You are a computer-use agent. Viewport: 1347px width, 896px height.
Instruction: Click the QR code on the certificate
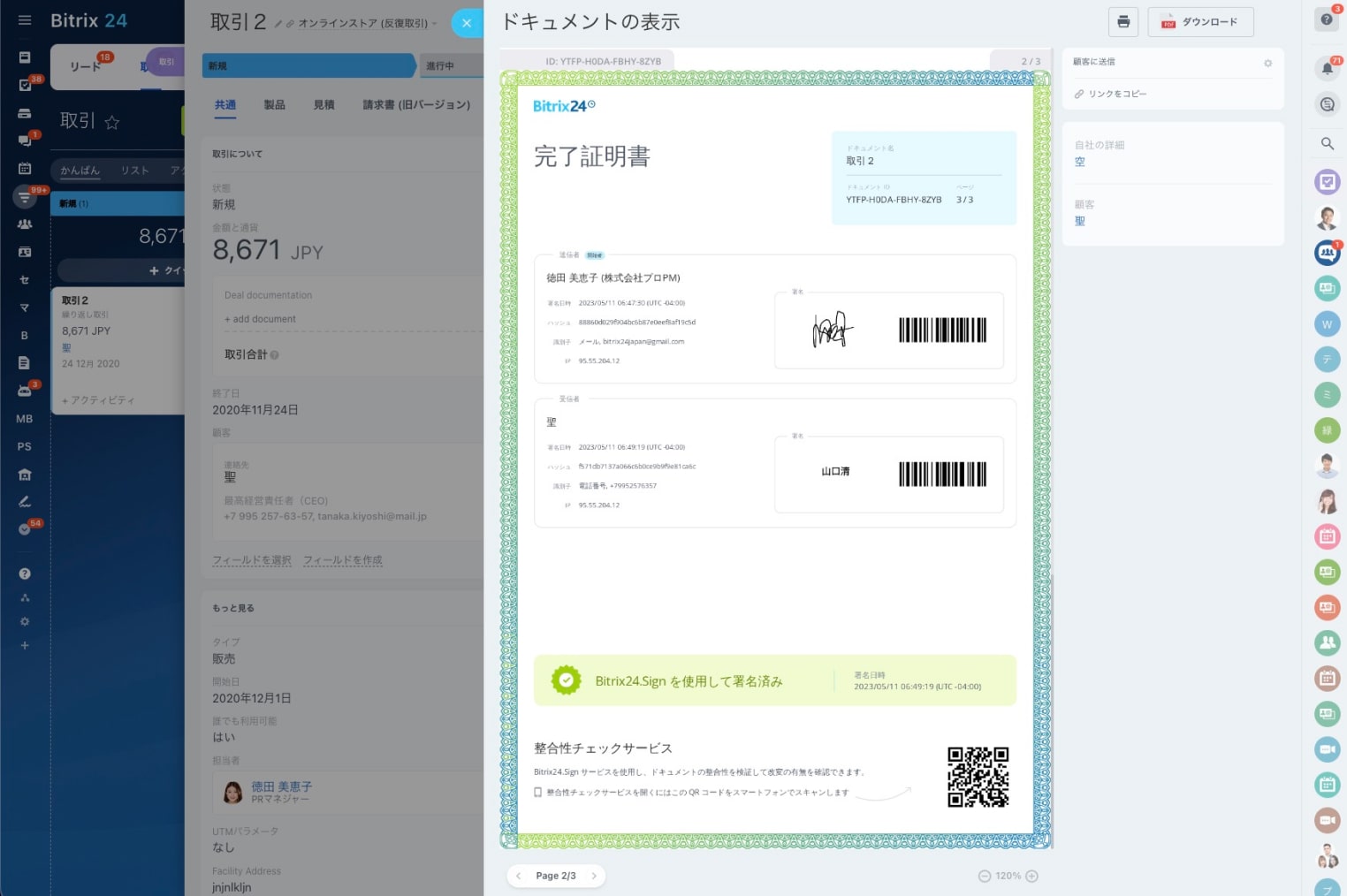pyautogui.click(x=978, y=777)
